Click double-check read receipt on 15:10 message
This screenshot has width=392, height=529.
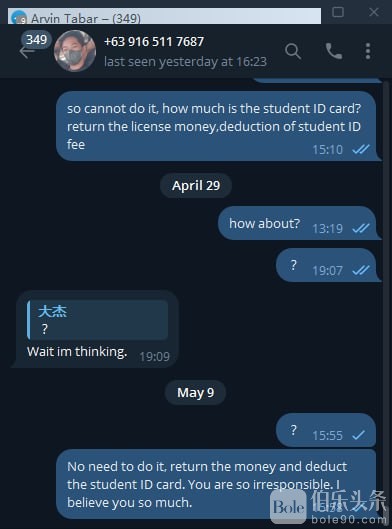361,149
